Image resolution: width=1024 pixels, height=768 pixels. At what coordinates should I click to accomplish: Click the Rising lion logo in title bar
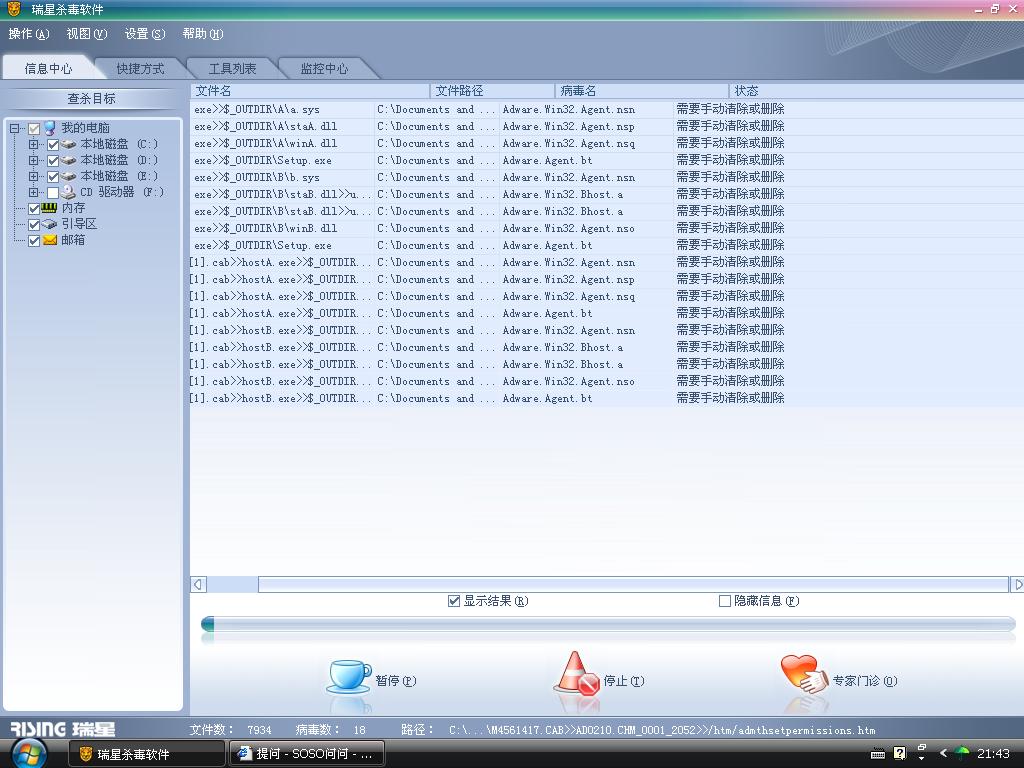(x=14, y=9)
